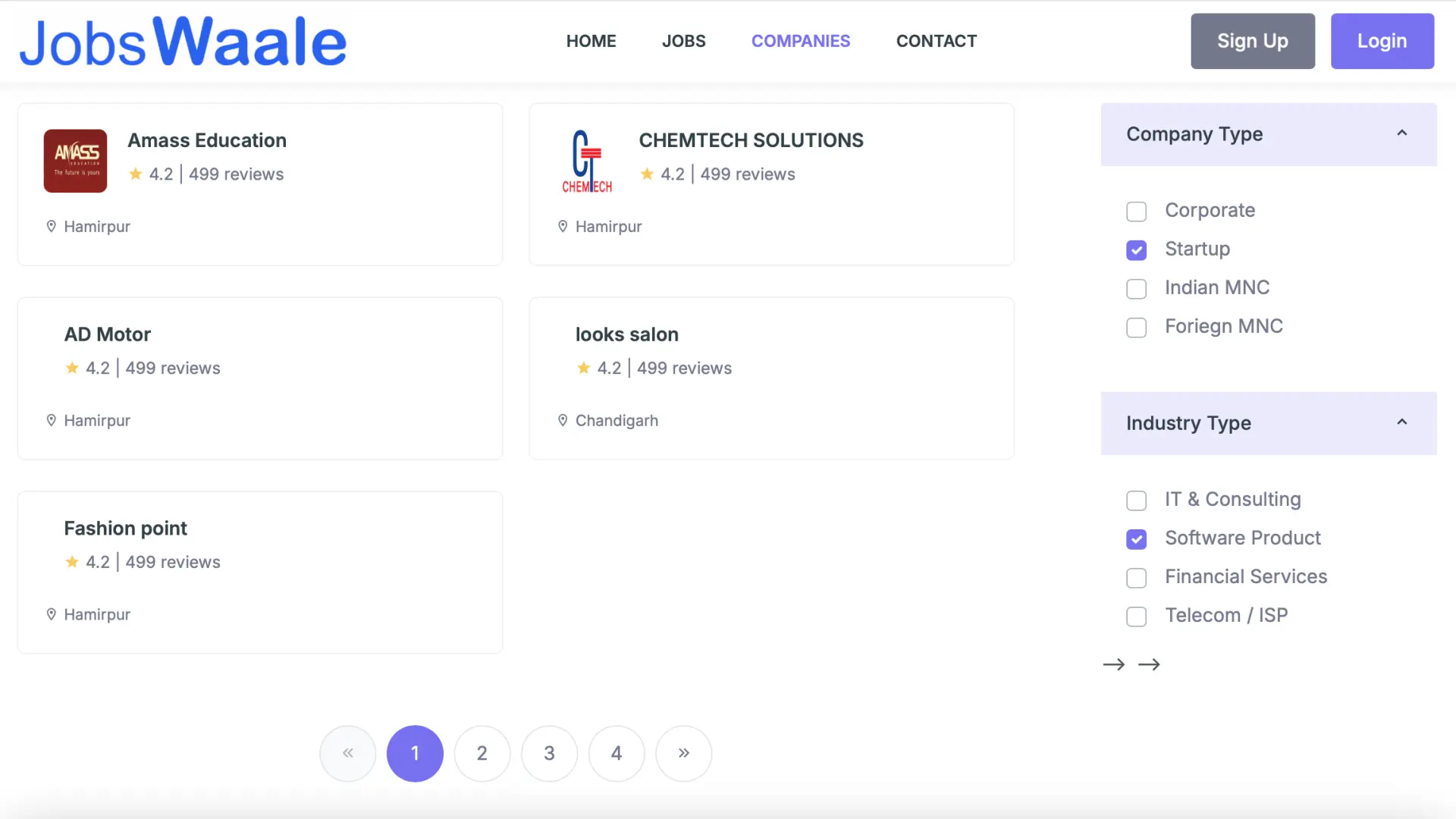Click the Login button
The height and width of the screenshot is (819, 1456).
[1382, 41]
